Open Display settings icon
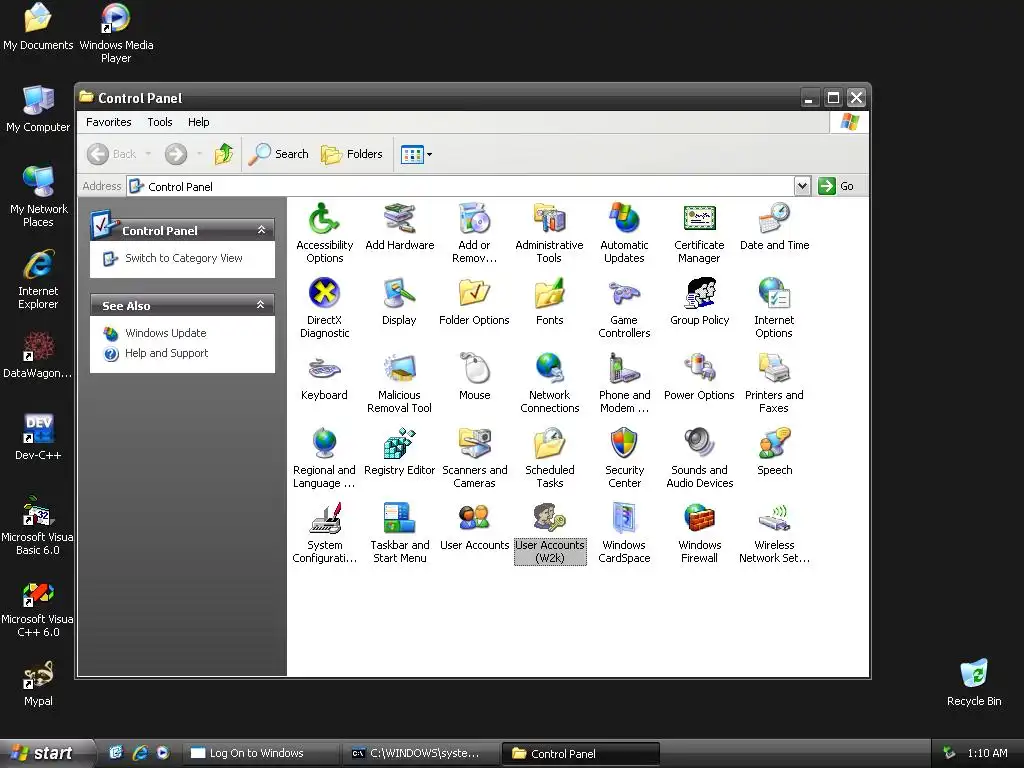 (x=400, y=301)
